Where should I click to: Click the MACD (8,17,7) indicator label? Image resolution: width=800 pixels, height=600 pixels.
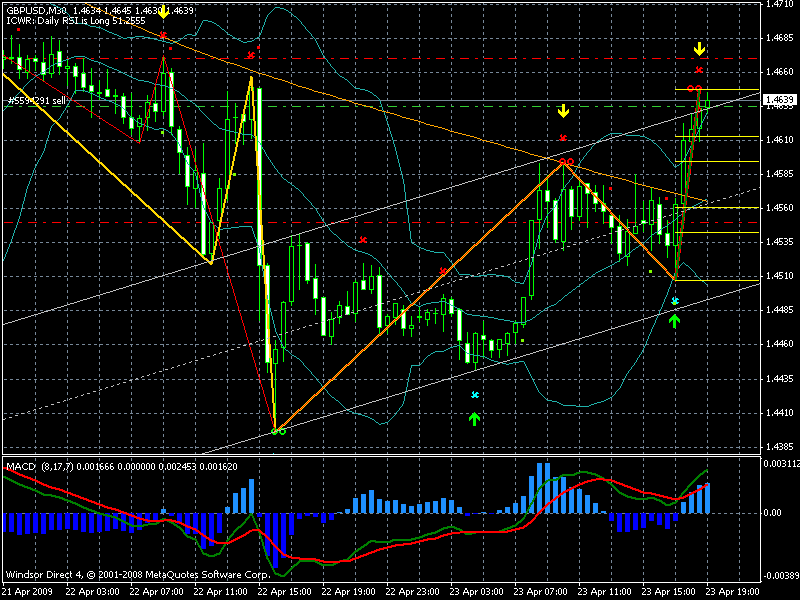pos(41,467)
